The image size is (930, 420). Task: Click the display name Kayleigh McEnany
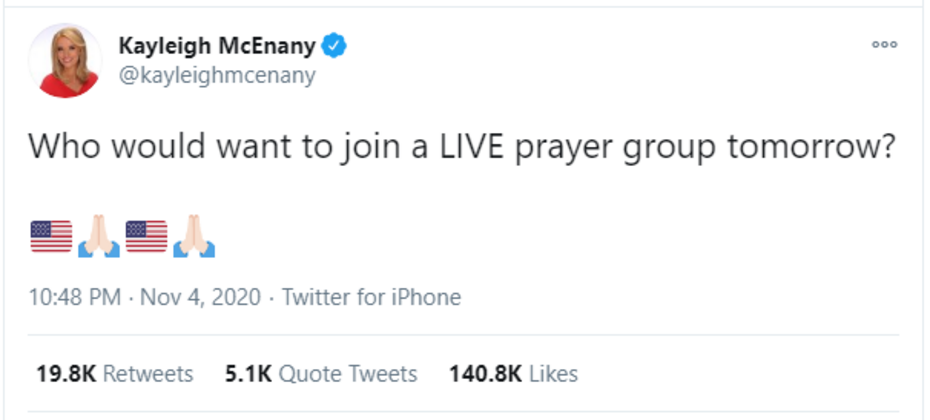point(217,45)
